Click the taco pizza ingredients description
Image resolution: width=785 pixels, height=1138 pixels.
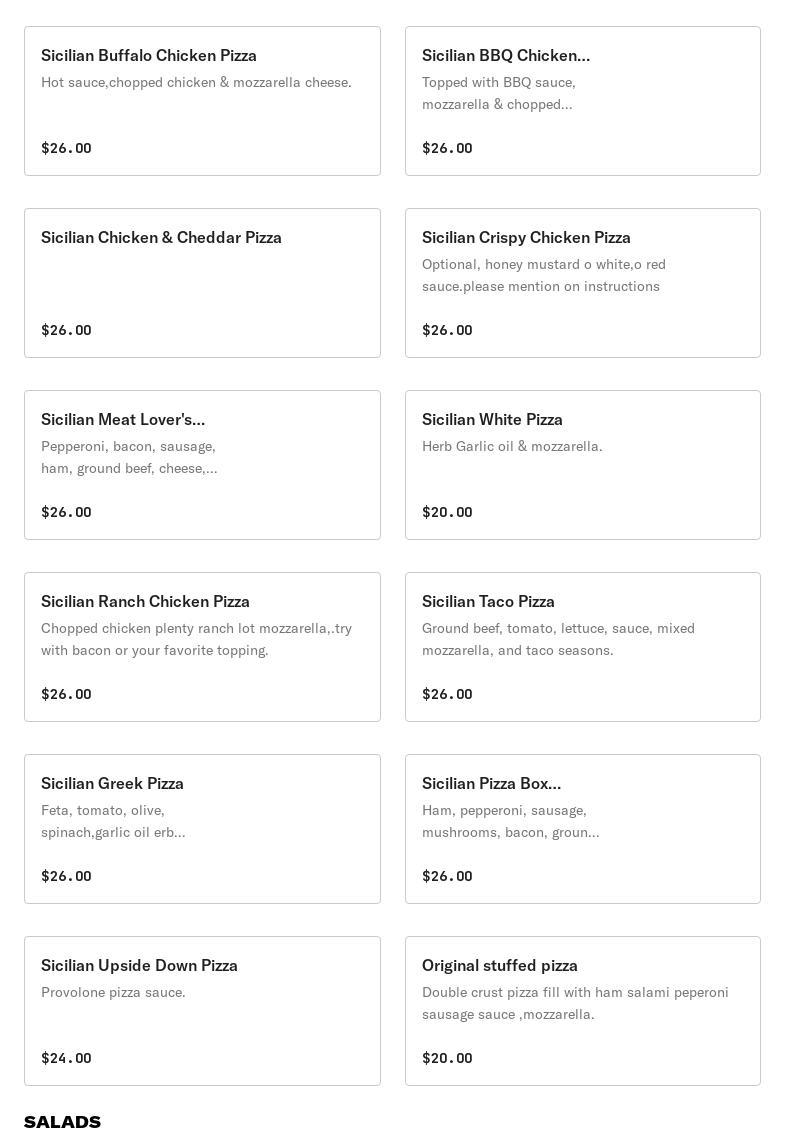[559, 639]
